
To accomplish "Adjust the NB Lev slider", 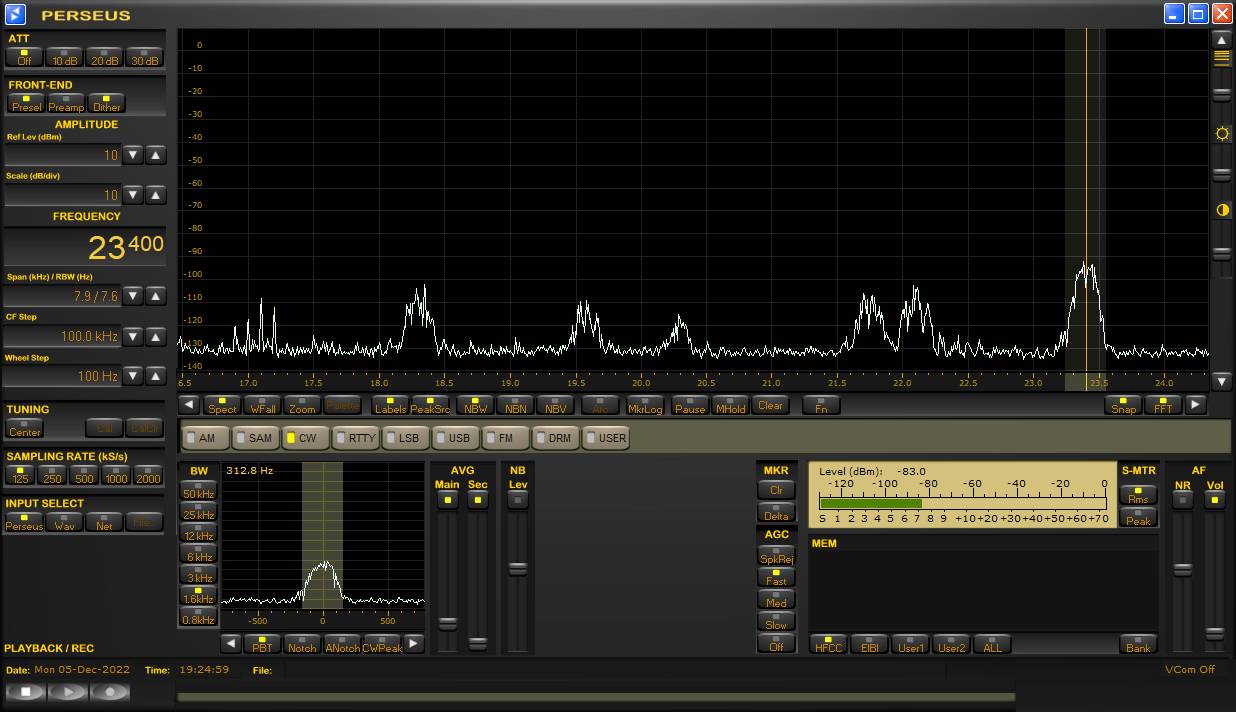I will click(x=517, y=569).
